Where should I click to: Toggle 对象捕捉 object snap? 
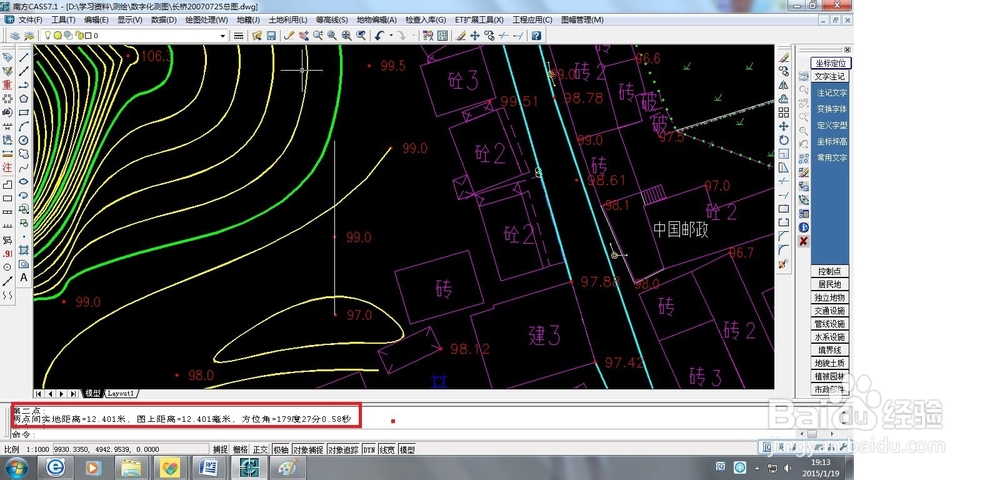tap(309, 449)
